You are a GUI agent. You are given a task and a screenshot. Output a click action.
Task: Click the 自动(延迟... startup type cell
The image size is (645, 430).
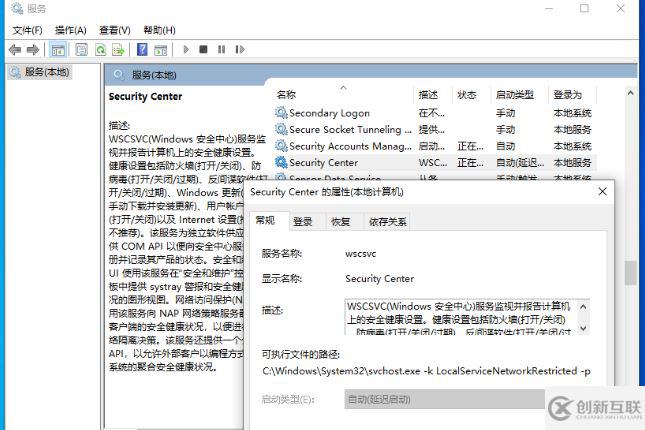(x=520, y=163)
